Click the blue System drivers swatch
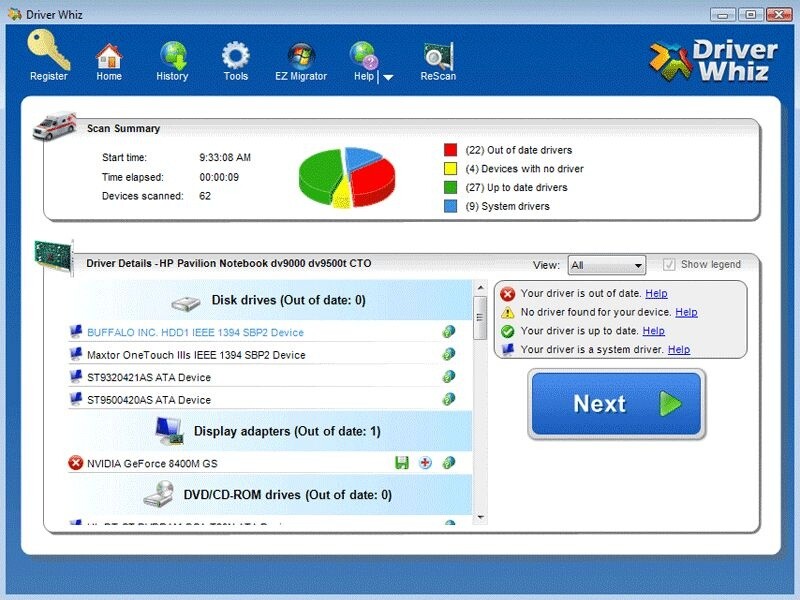This screenshot has height=600, width=800. coord(451,206)
